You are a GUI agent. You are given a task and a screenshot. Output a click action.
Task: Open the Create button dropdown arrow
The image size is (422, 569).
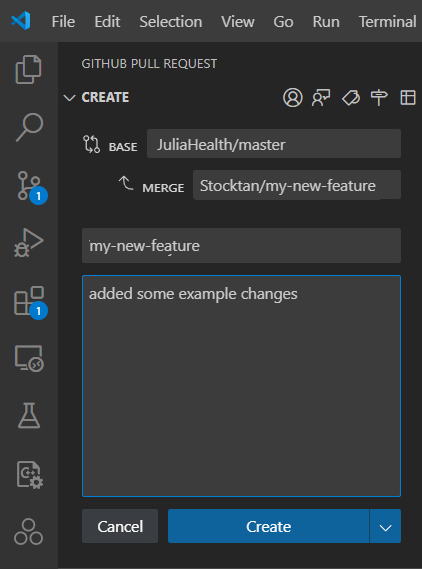pyautogui.click(x=385, y=526)
